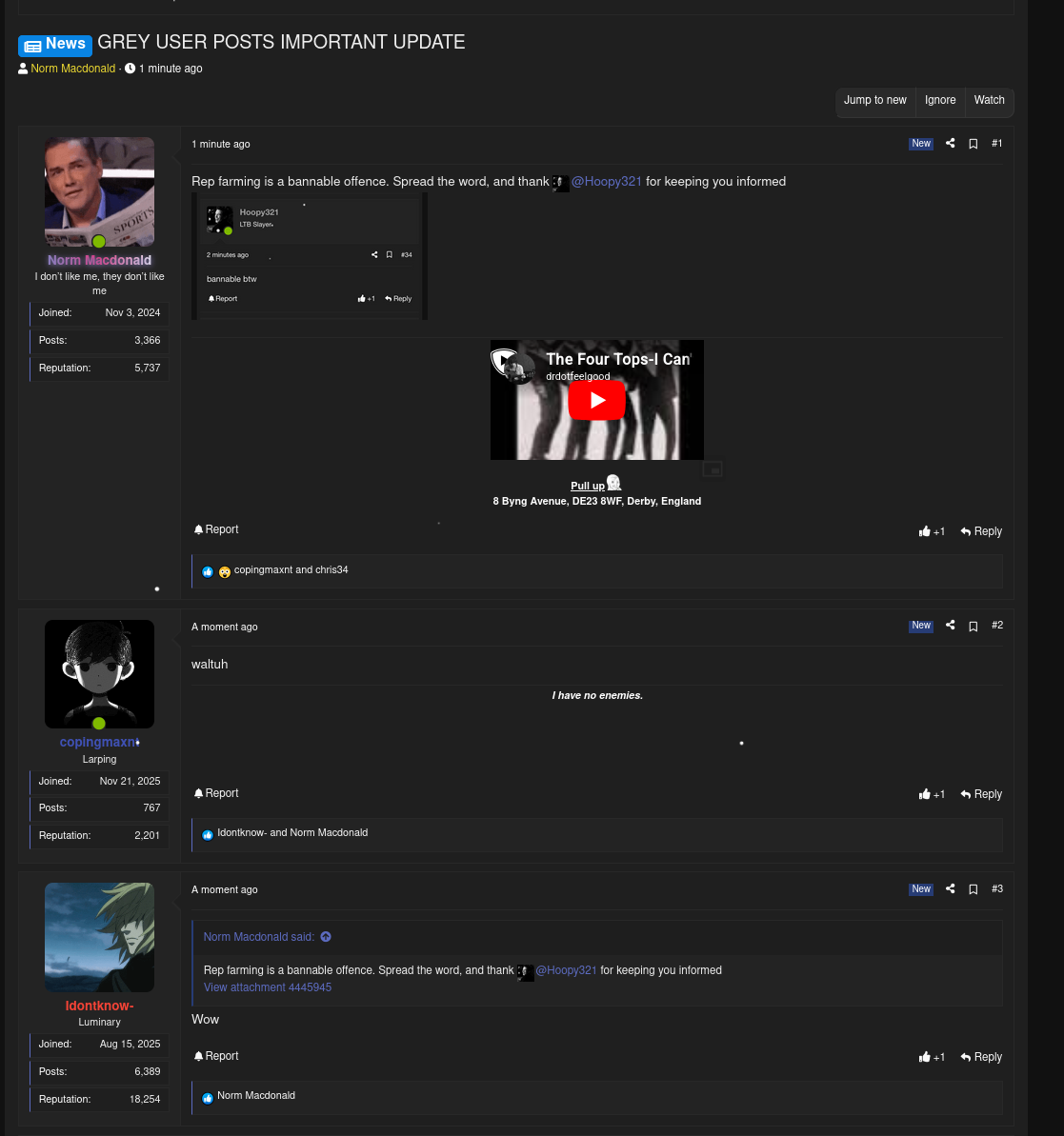Enable Watch for this thread

tap(989, 100)
